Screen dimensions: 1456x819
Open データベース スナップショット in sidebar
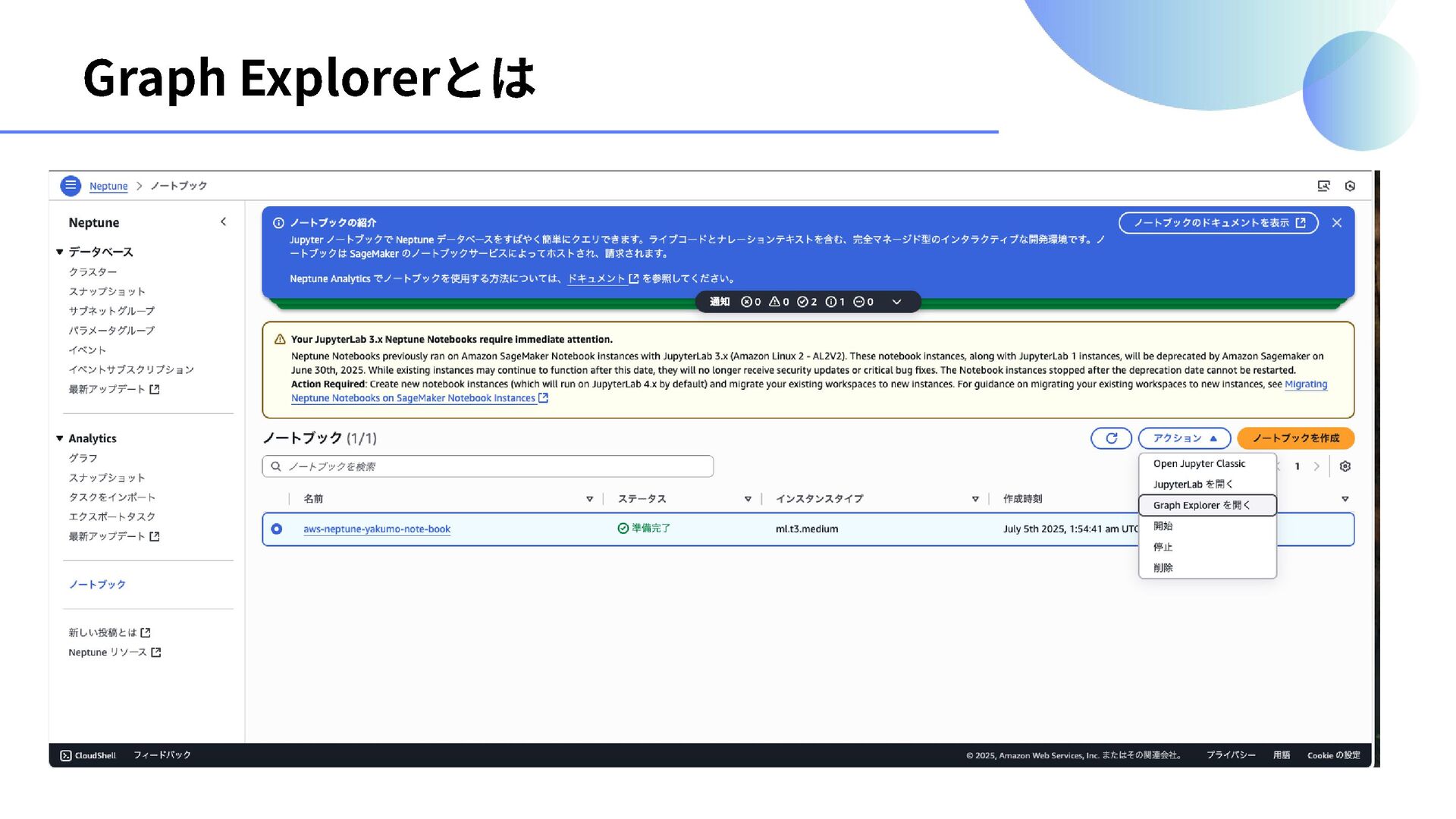click(107, 291)
